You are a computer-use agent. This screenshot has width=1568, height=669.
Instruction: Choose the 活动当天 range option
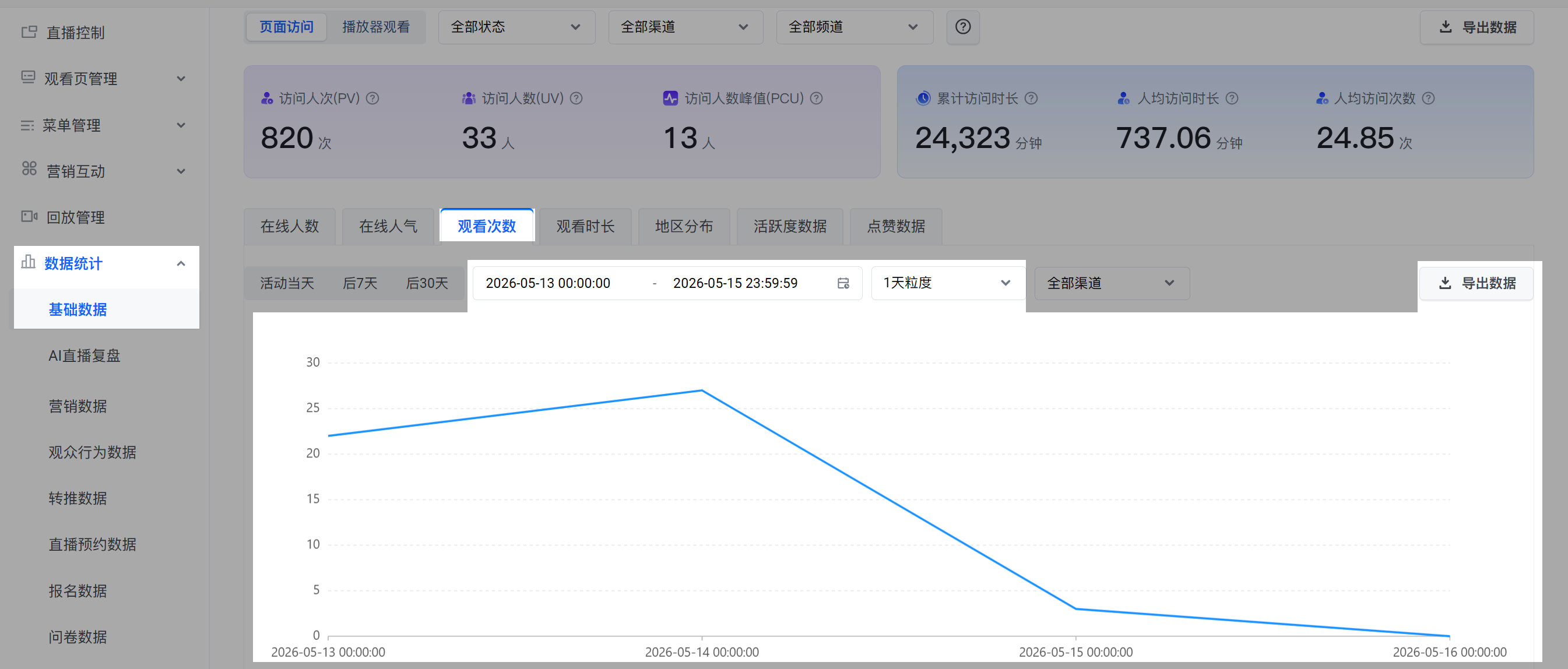click(x=287, y=283)
